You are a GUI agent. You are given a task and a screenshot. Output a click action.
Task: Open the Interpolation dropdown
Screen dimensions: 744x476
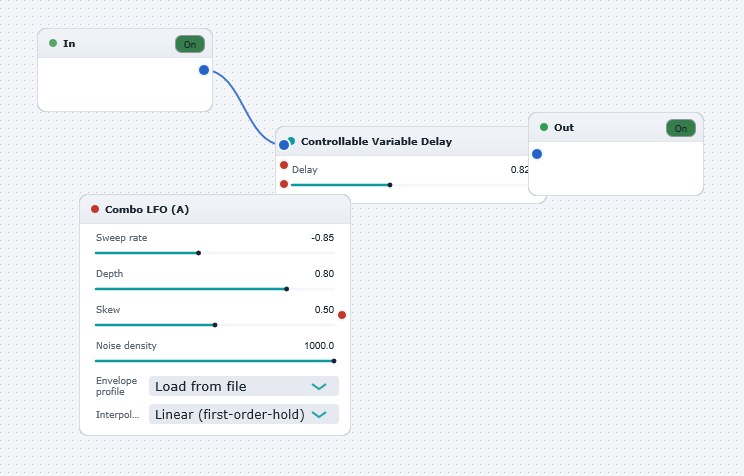(x=244, y=414)
